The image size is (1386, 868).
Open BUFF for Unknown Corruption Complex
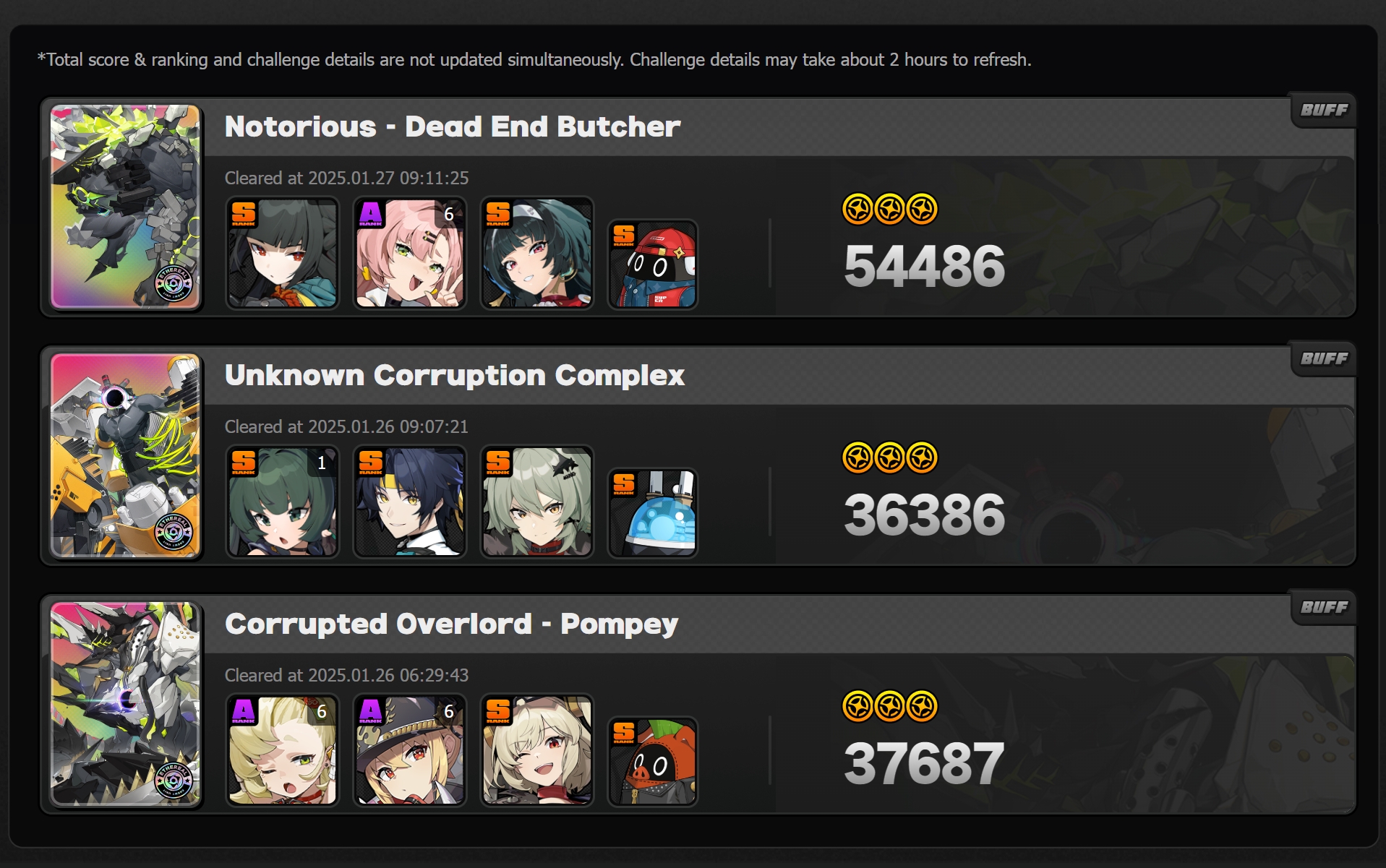(1324, 359)
